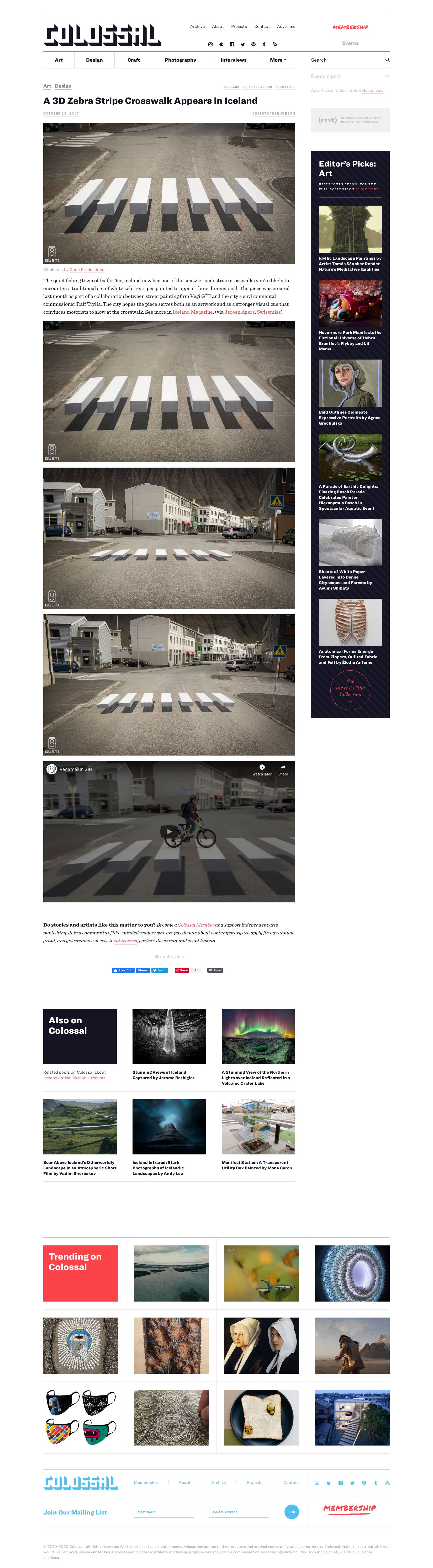The width and height of the screenshot is (433, 1568).
Task: Open the RSS feed icon in header
Action: [x=275, y=44]
